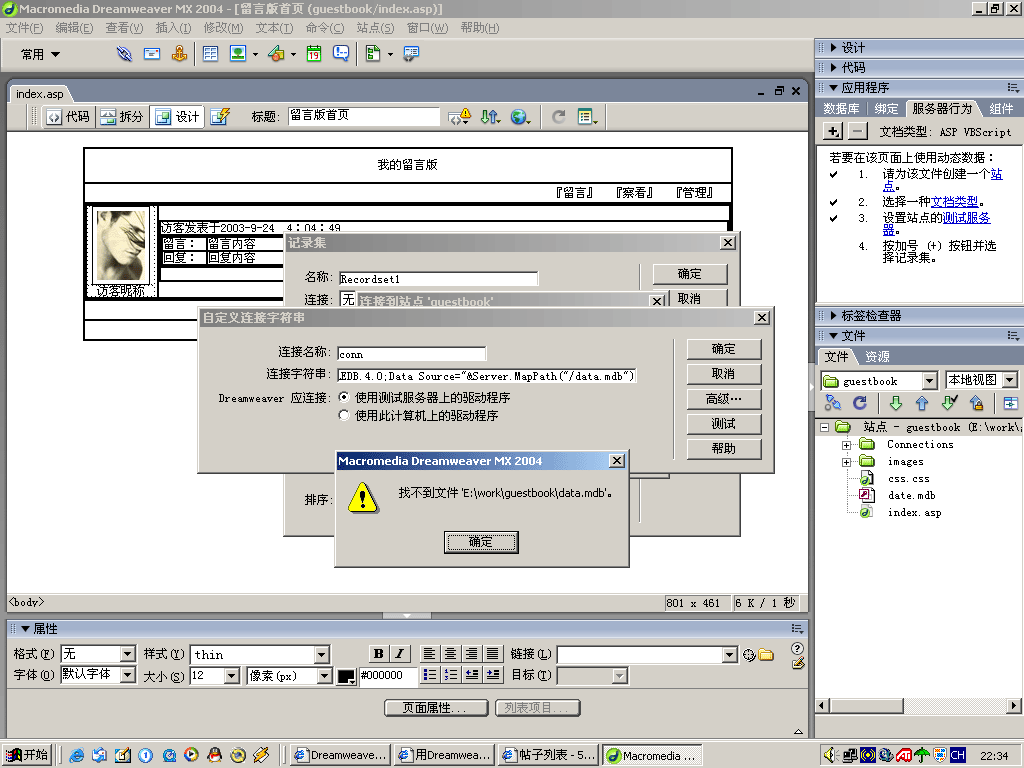Image resolution: width=1024 pixels, height=768 pixels.
Task: Click 确定 in the file-not-found alert
Action: click(481, 542)
